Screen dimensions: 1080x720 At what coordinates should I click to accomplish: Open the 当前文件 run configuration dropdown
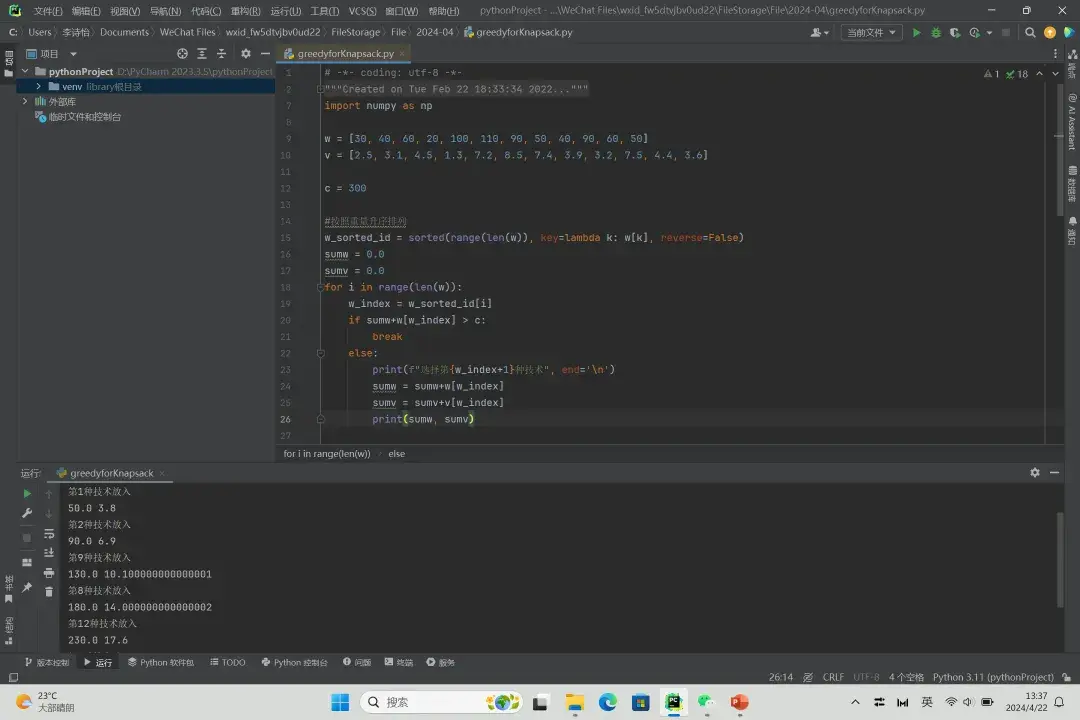click(x=871, y=32)
